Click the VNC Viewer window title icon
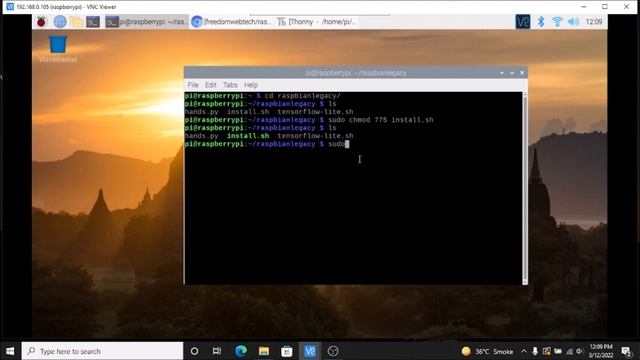 point(10,7)
